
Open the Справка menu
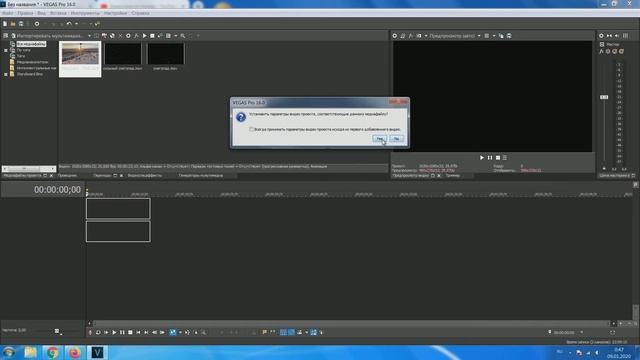[140, 13]
